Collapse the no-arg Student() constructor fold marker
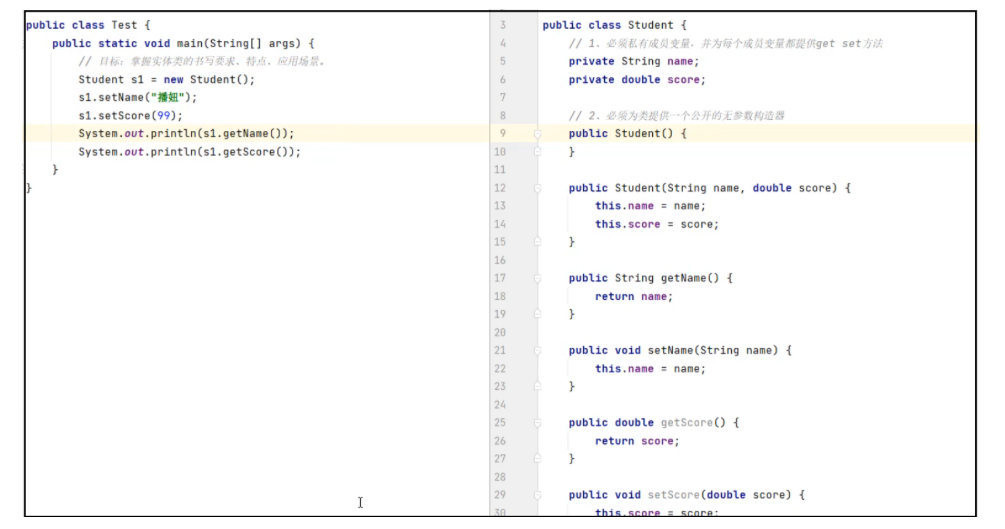The height and width of the screenshot is (529, 1005). coord(537,133)
